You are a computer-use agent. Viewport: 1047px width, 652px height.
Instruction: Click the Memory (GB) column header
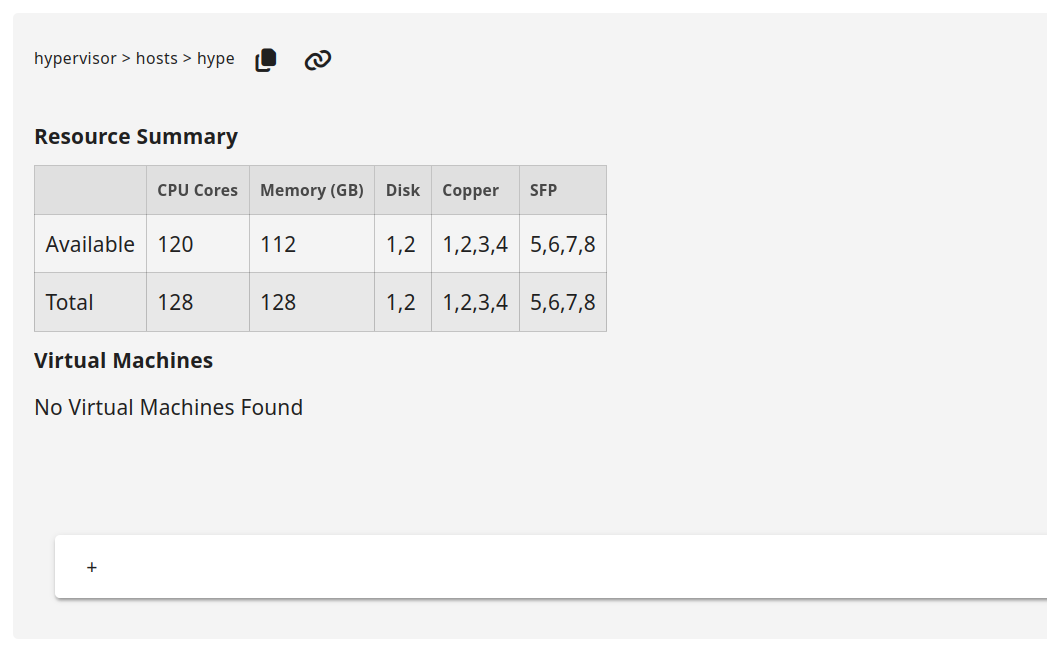coord(311,190)
